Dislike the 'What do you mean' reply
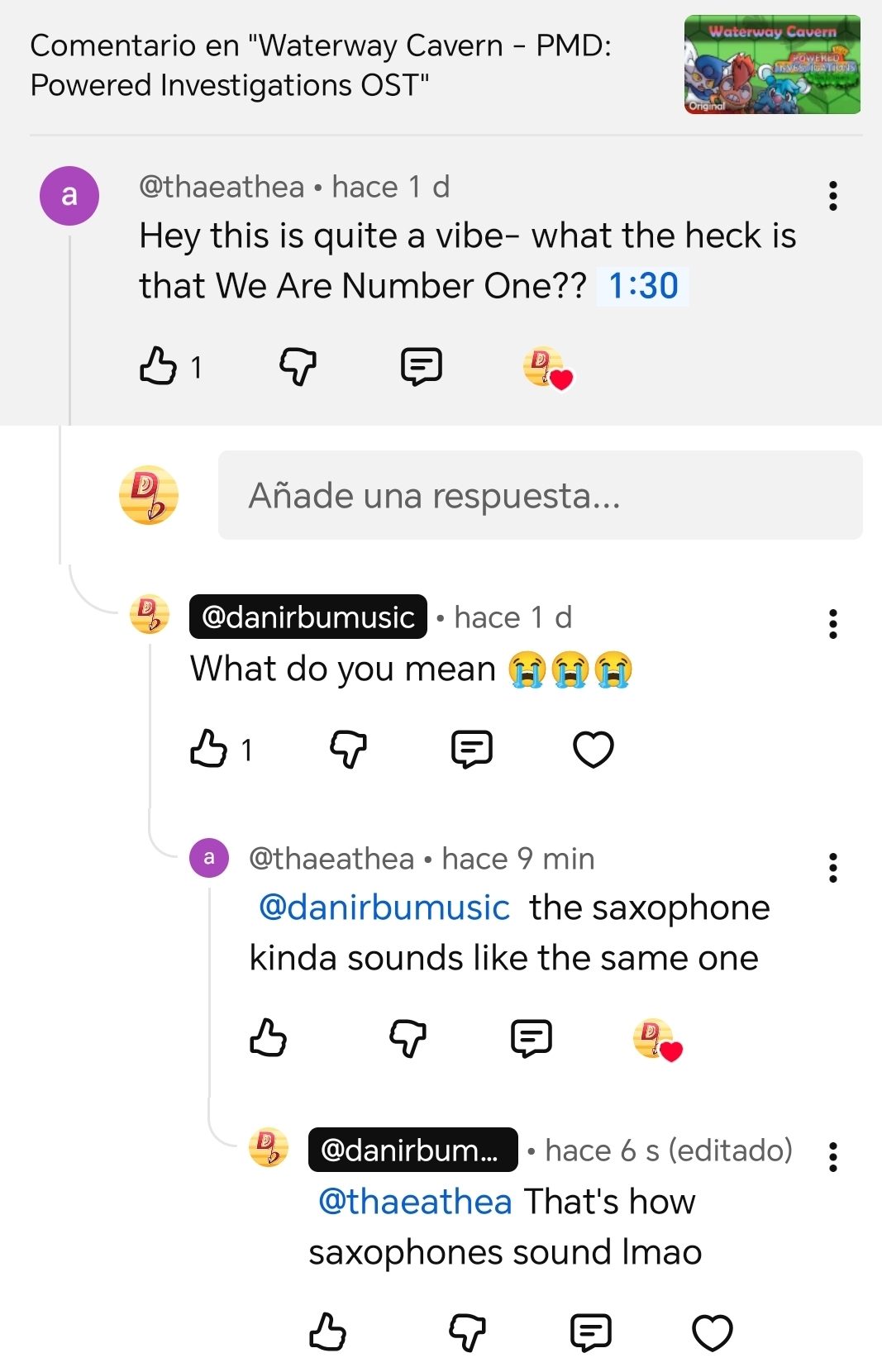 tap(348, 749)
